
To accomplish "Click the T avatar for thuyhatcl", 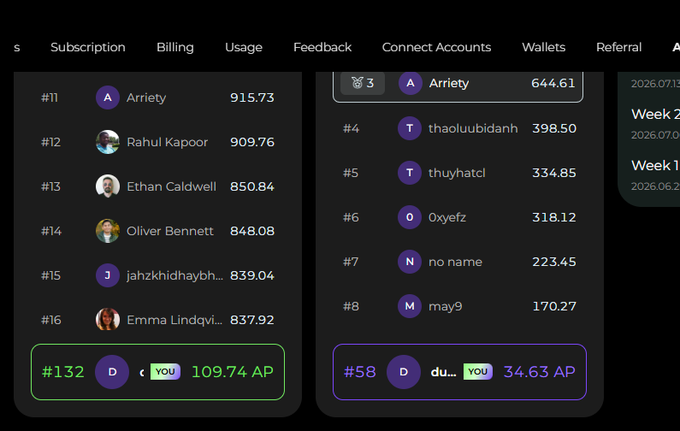I will pos(410,173).
